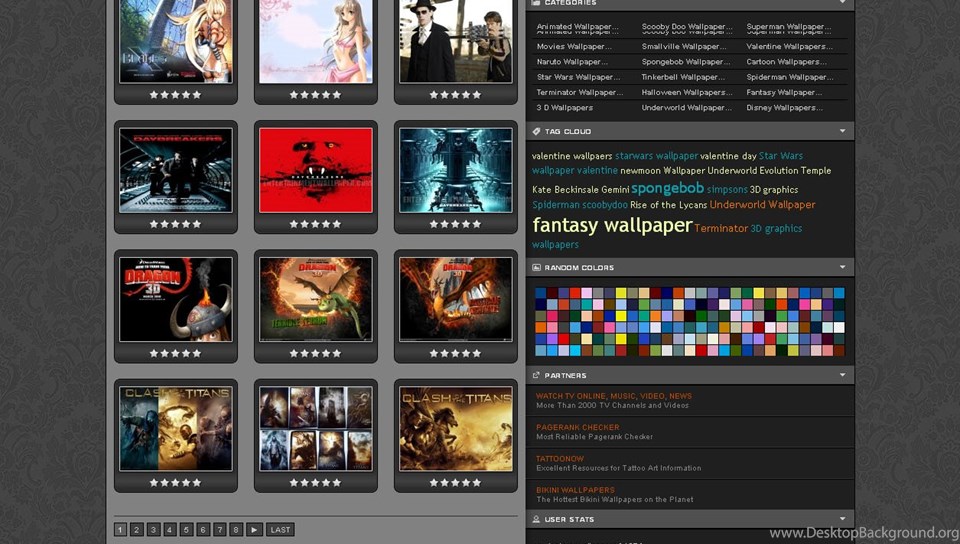
Task: Open Movies Wallpaper category
Action: (x=574, y=47)
